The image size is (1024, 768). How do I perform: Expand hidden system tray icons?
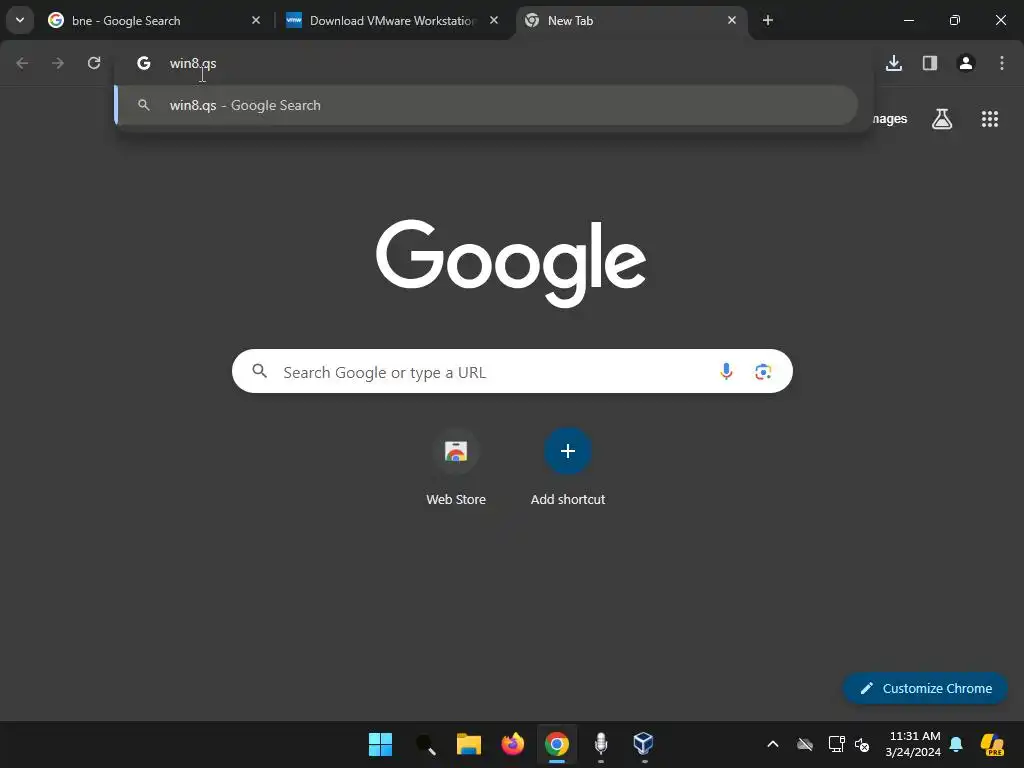(x=773, y=744)
